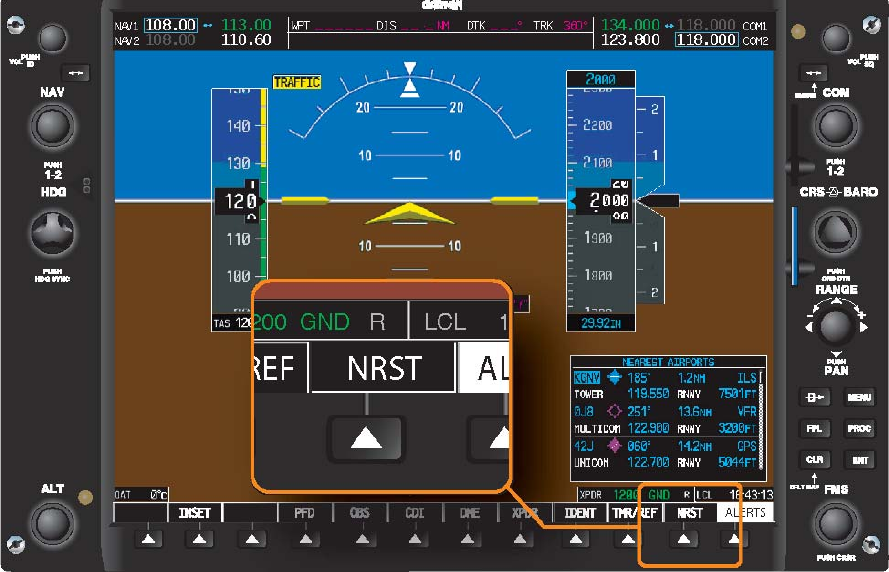
Task: Click the ENT enter key
Action: (859, 460)
